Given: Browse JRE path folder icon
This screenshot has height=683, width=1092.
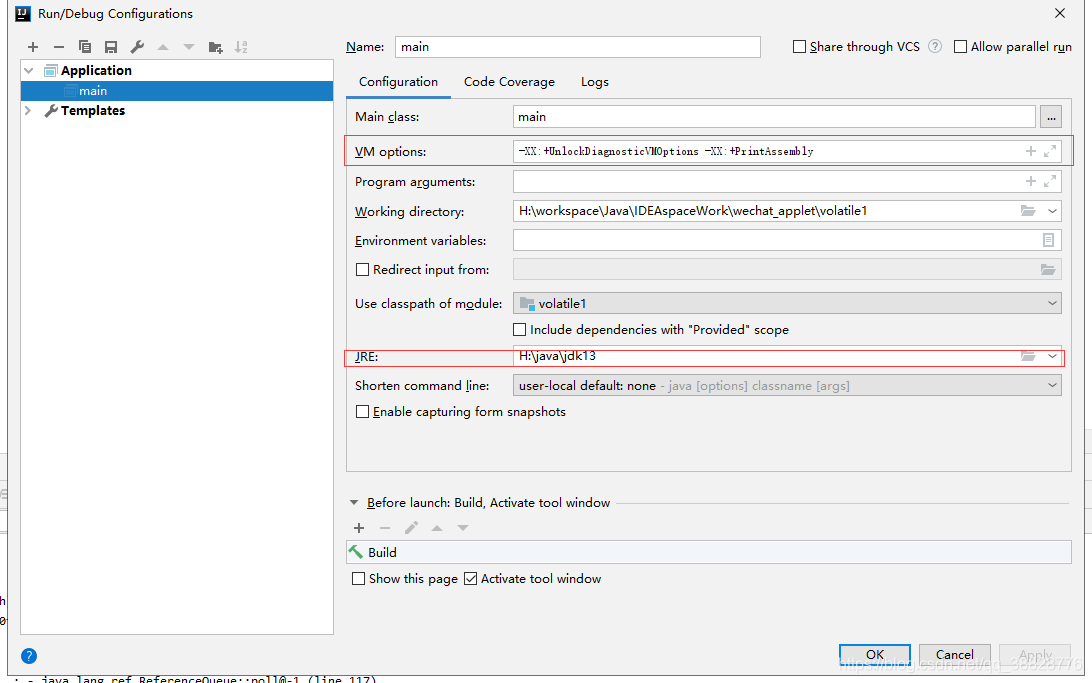Looking at the screenshot, I should point(1028,356).
